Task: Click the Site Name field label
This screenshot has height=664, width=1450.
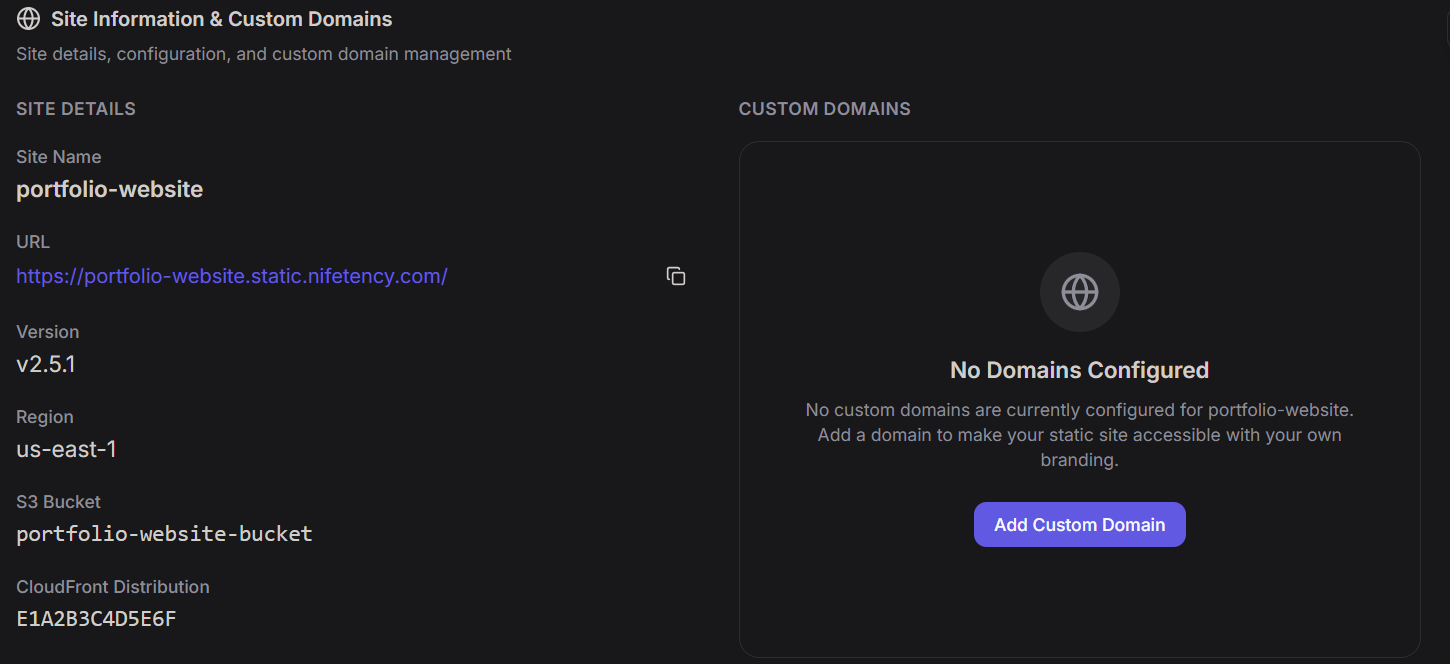Action: pyautogui.click(x=59, y=157)
